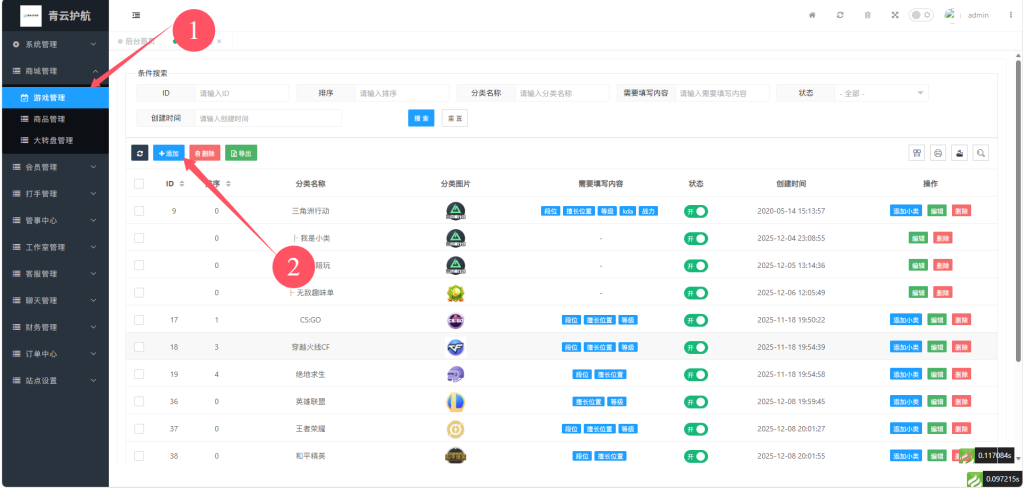Expand the 工作室管理 sidebar menu
1024x489 pixels.
54,247
